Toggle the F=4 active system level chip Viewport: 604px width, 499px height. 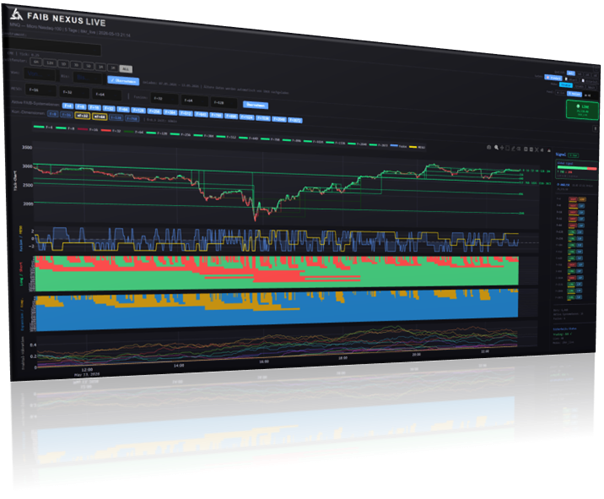point(68,106)
